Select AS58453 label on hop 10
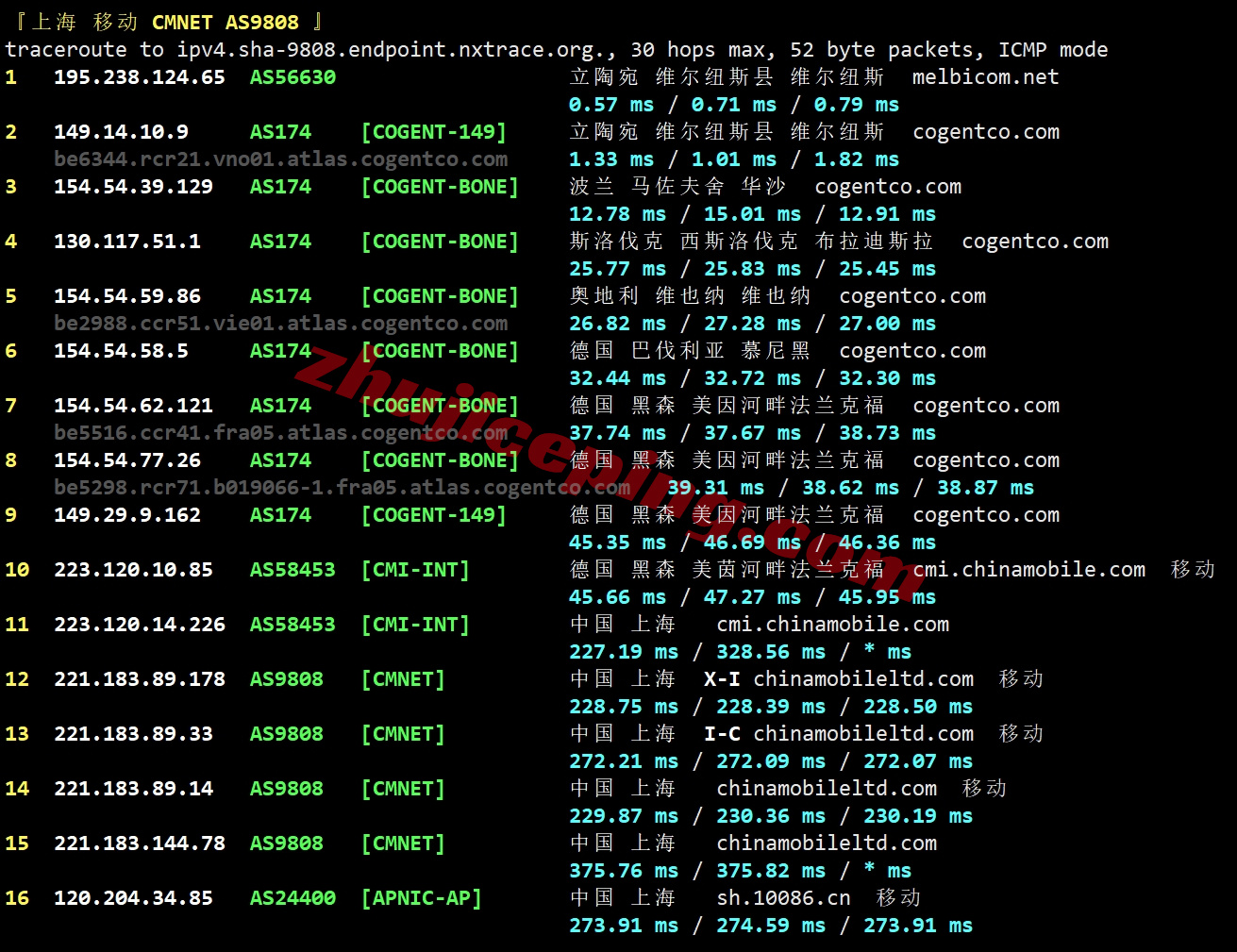The image size is (1237, 952). point(293,570)
